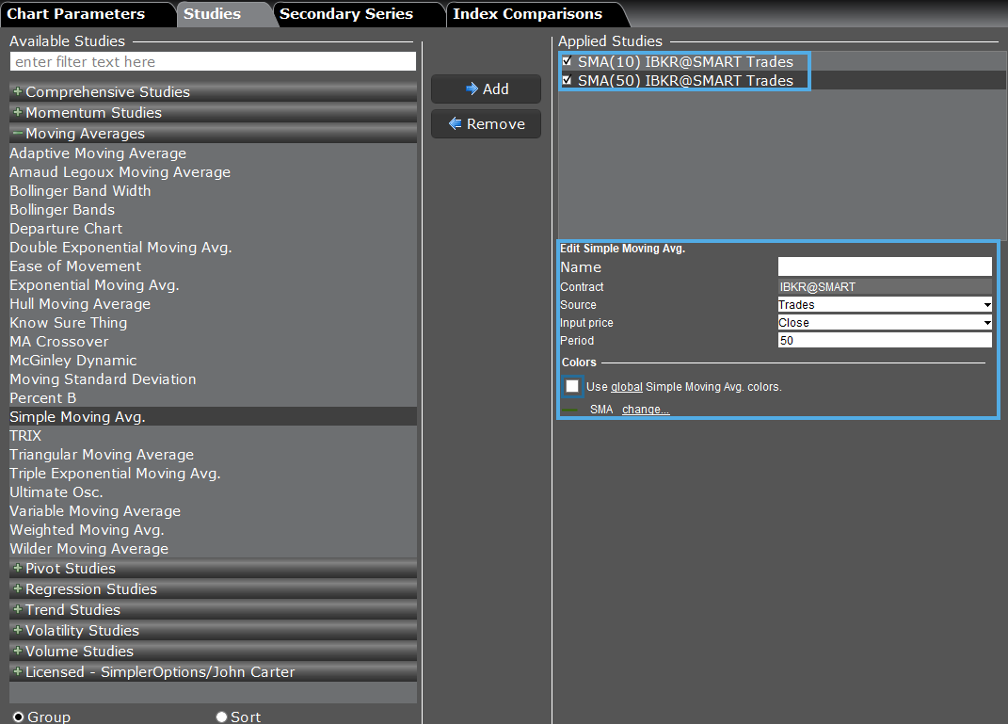Click the Add arrow button
1008x724 pixels.
click(486, 89)
